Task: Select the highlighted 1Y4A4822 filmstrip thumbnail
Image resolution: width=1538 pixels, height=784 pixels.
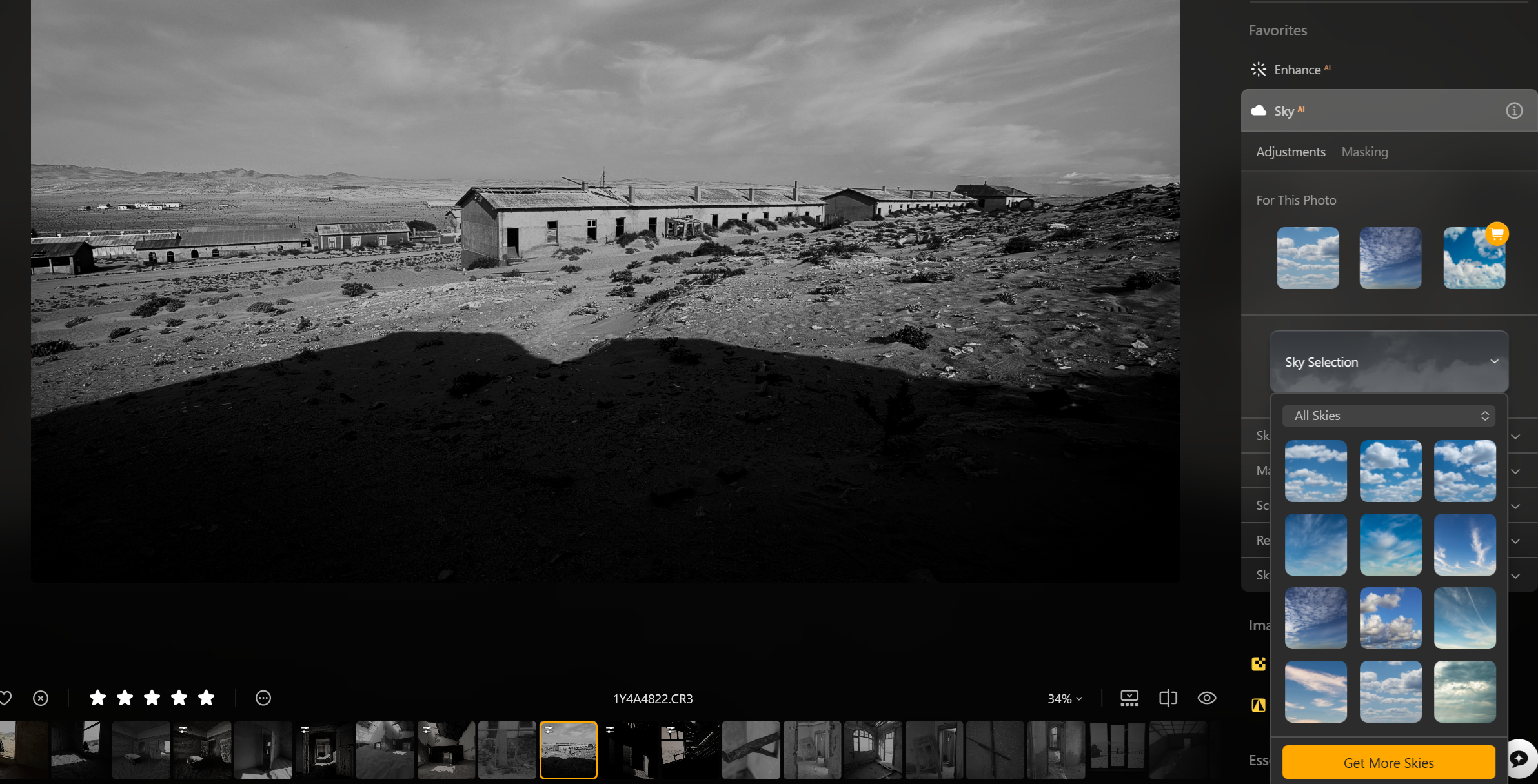Action: coord(569,750)
